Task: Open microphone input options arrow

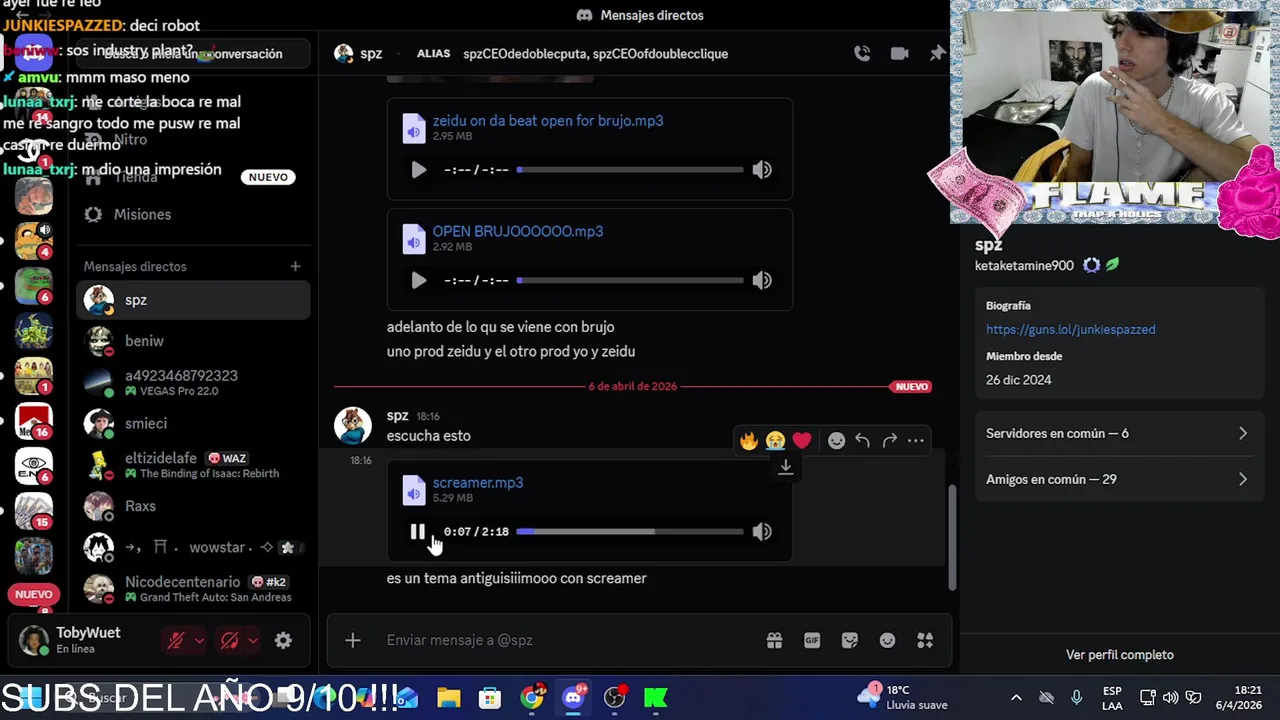Action: [x=199, y=641]
